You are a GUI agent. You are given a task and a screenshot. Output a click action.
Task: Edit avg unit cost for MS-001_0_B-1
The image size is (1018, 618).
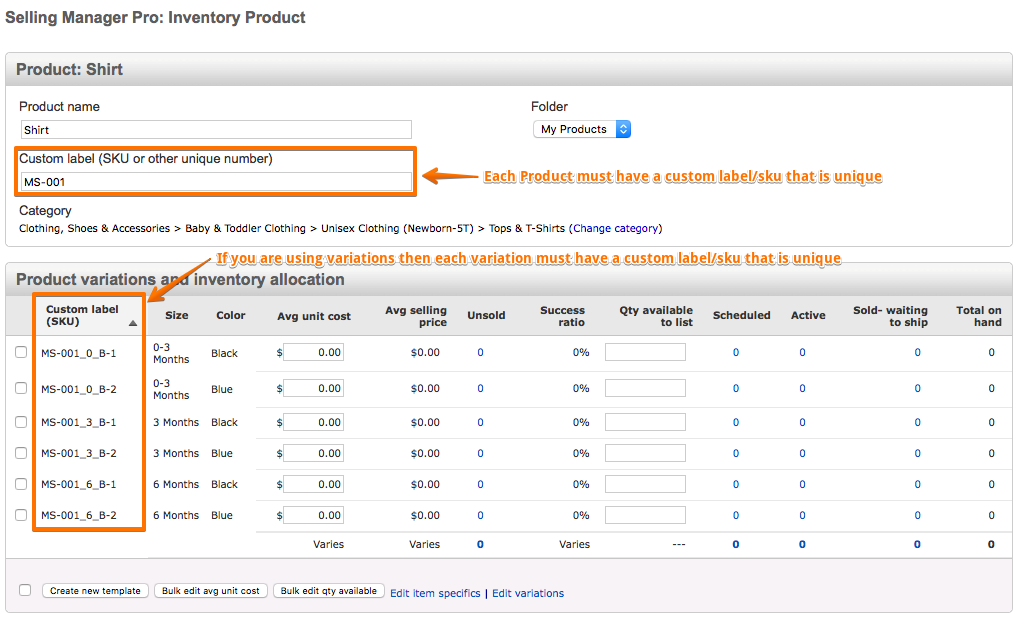(313, 352)
